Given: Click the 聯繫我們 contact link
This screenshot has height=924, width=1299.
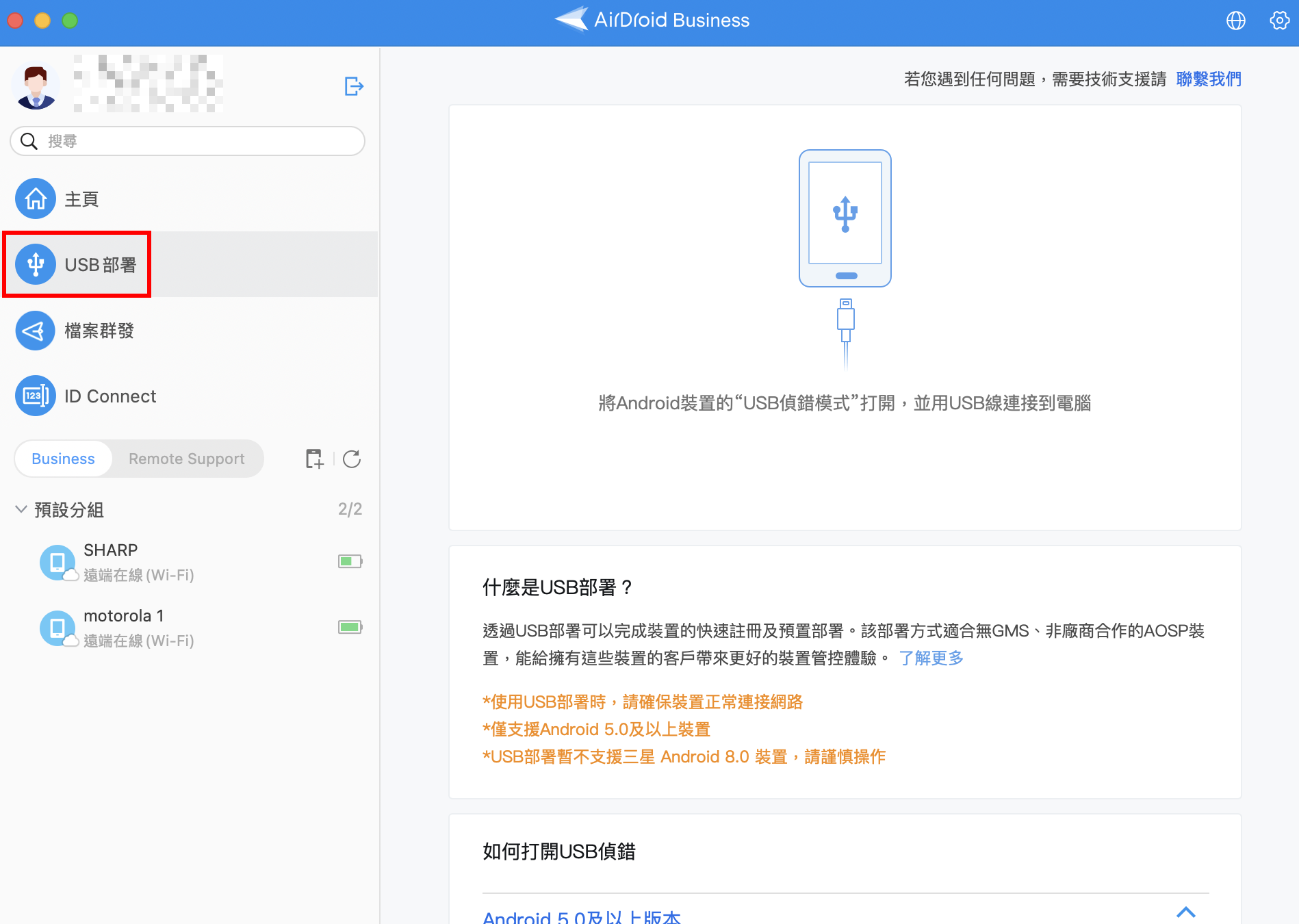Looking at the screenshot, I should pos(1209,79).
